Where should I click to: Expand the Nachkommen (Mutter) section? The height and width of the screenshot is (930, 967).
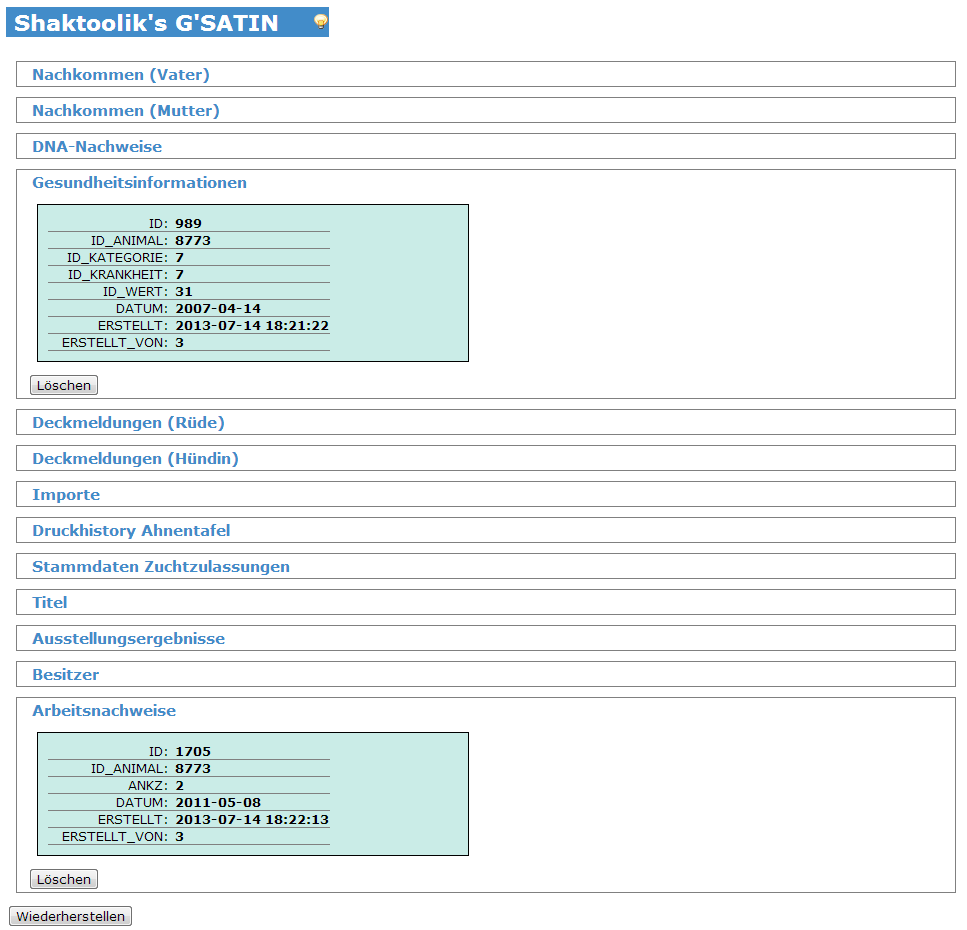(x=126, y=111)
